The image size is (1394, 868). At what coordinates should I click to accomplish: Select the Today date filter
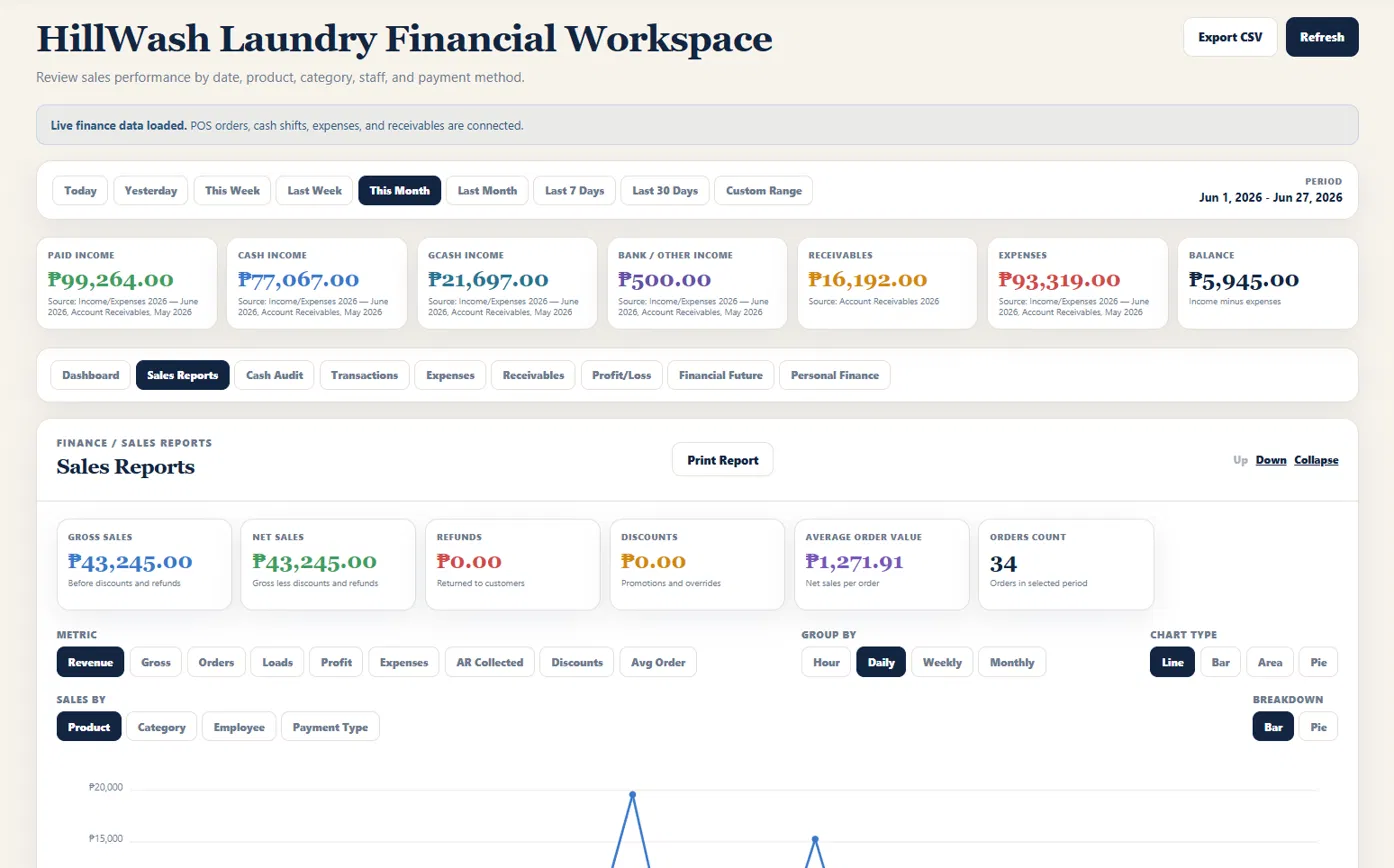point(81,190)
